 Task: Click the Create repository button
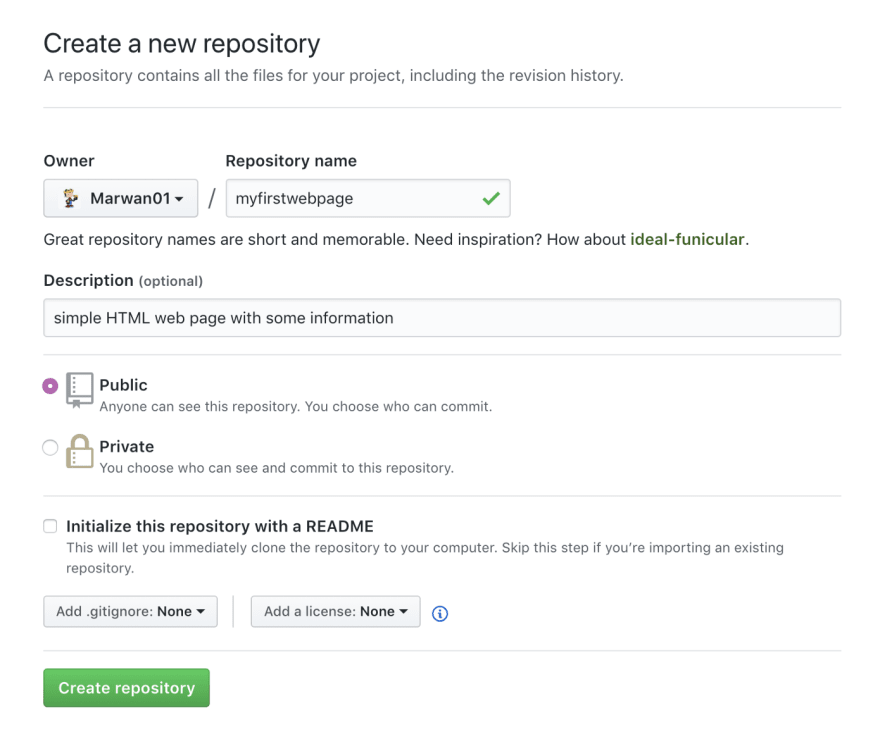(126, 687)
